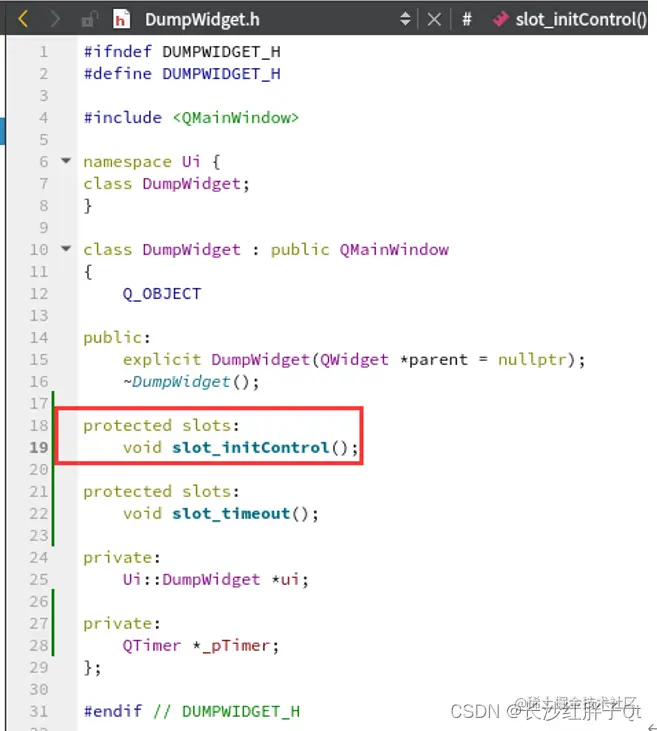Click the explicit DumpWidget constructor

click(x=354, y=359)
